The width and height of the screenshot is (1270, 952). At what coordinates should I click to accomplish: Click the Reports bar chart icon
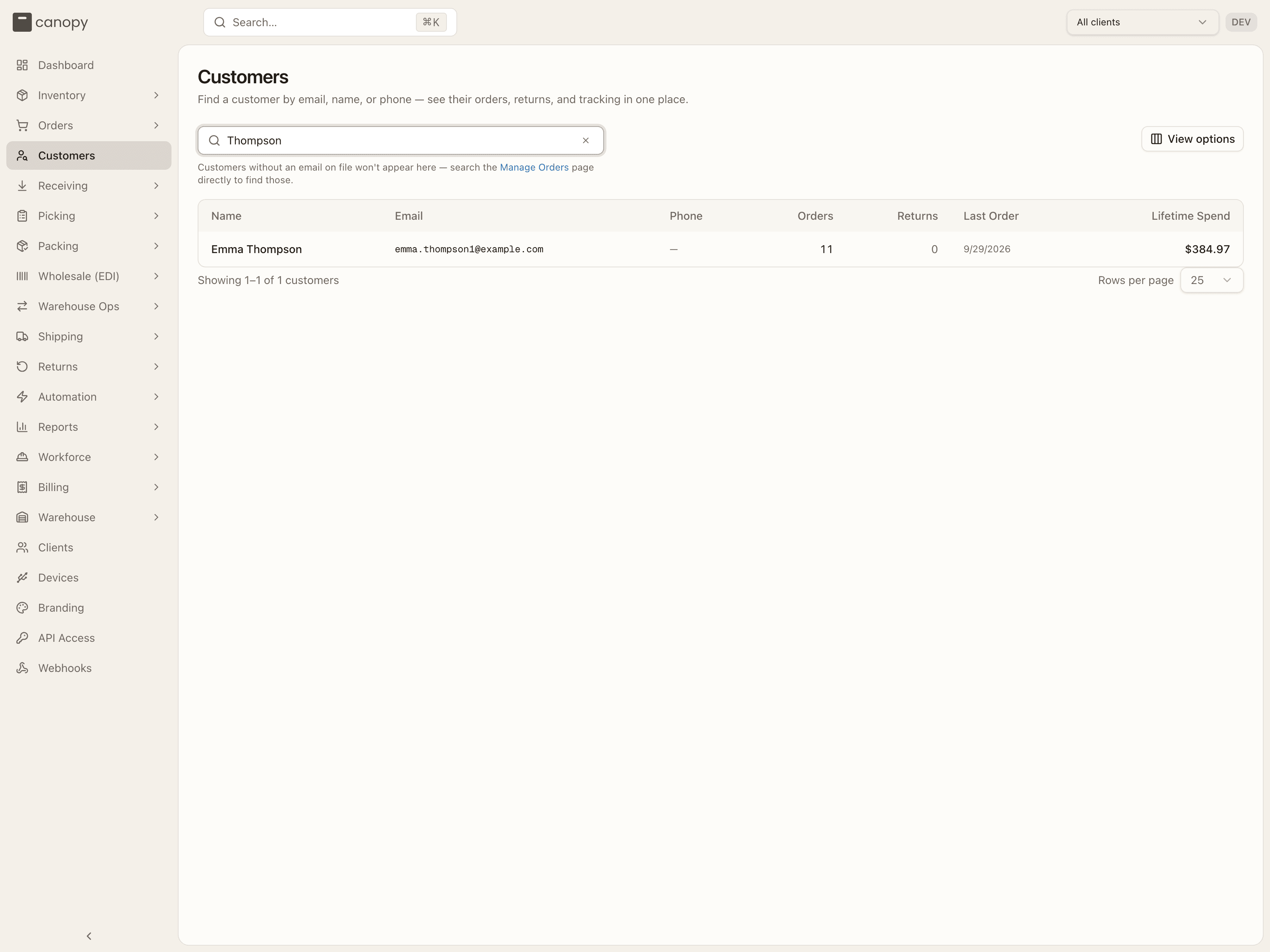point(22,426)
